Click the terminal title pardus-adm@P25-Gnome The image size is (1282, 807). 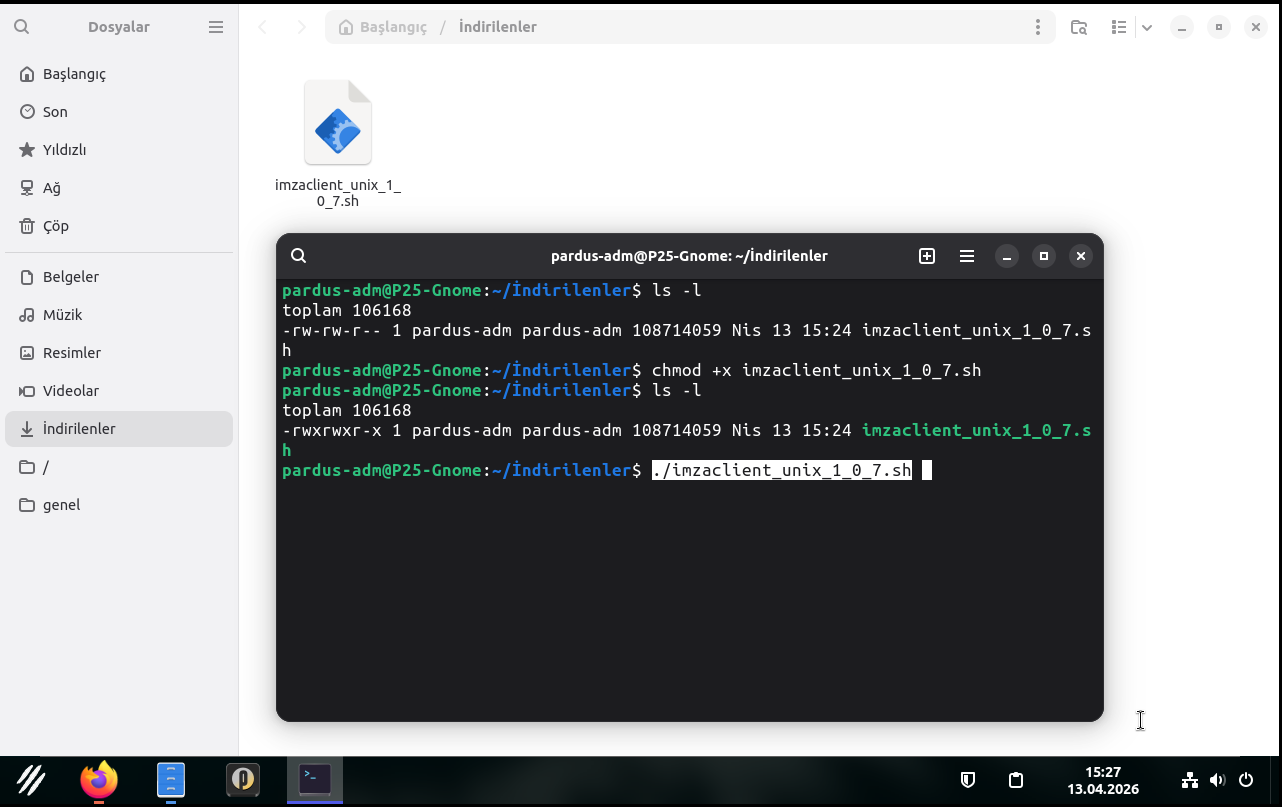689,256
